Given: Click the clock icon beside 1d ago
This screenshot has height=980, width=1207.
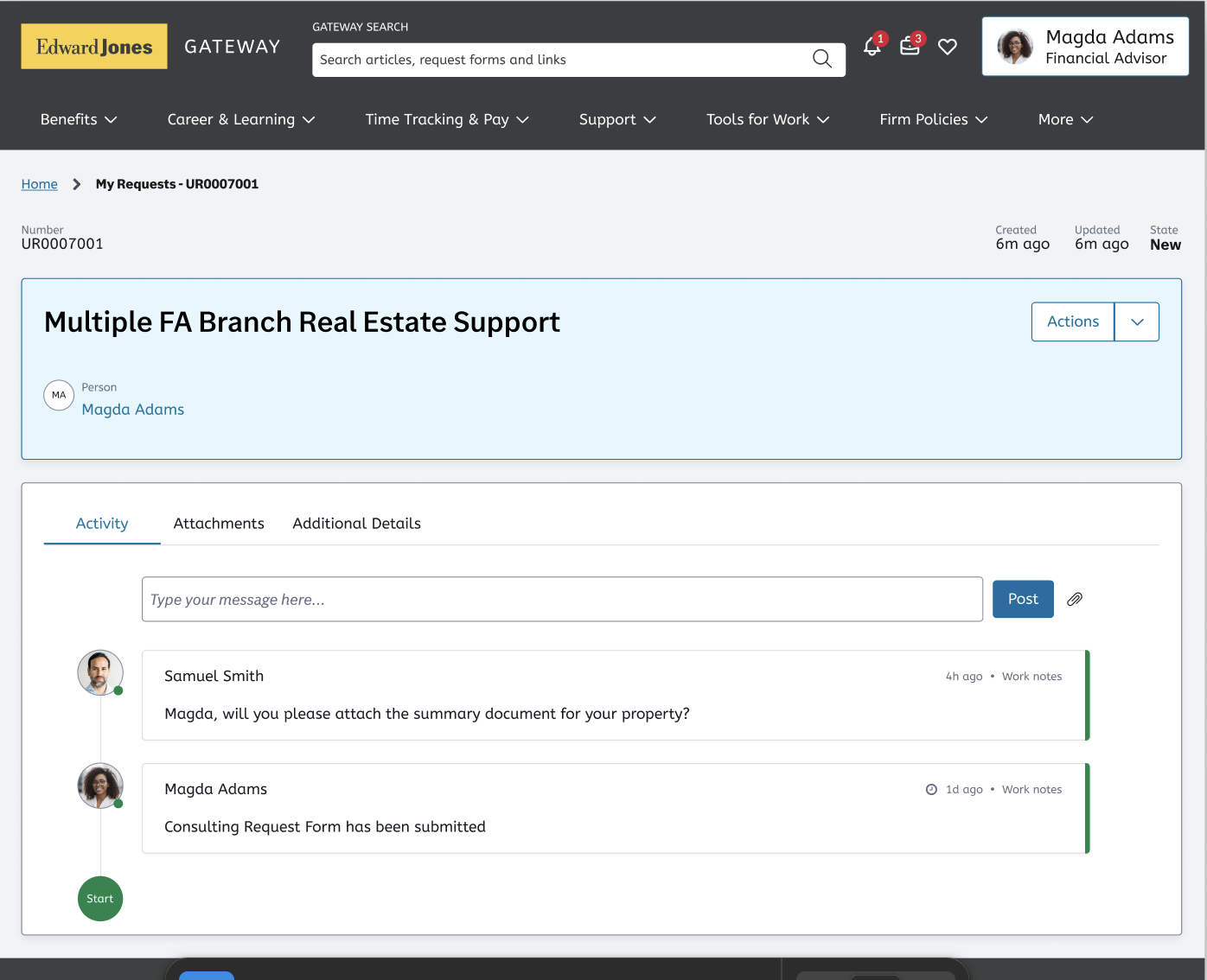Looking at the screenshot, I should [x=931, y=789].
